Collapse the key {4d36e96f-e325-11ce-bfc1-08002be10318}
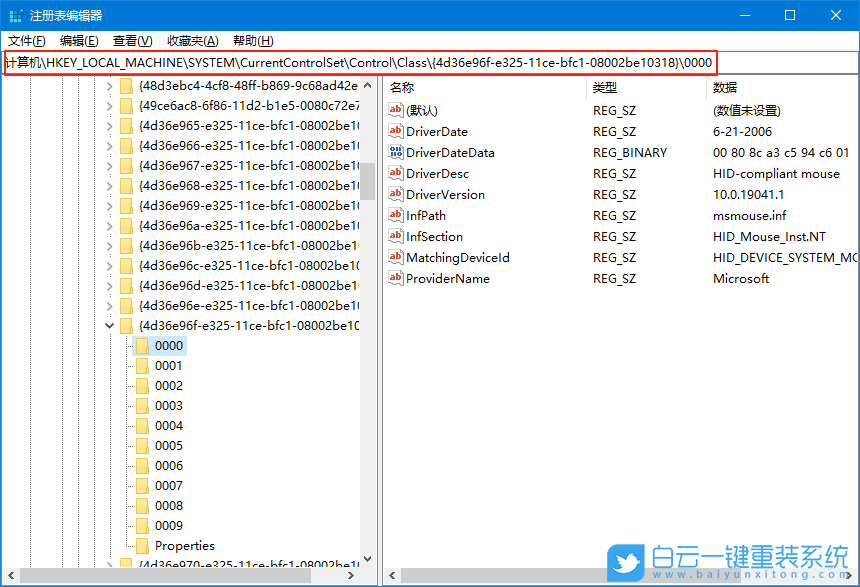 110,325
